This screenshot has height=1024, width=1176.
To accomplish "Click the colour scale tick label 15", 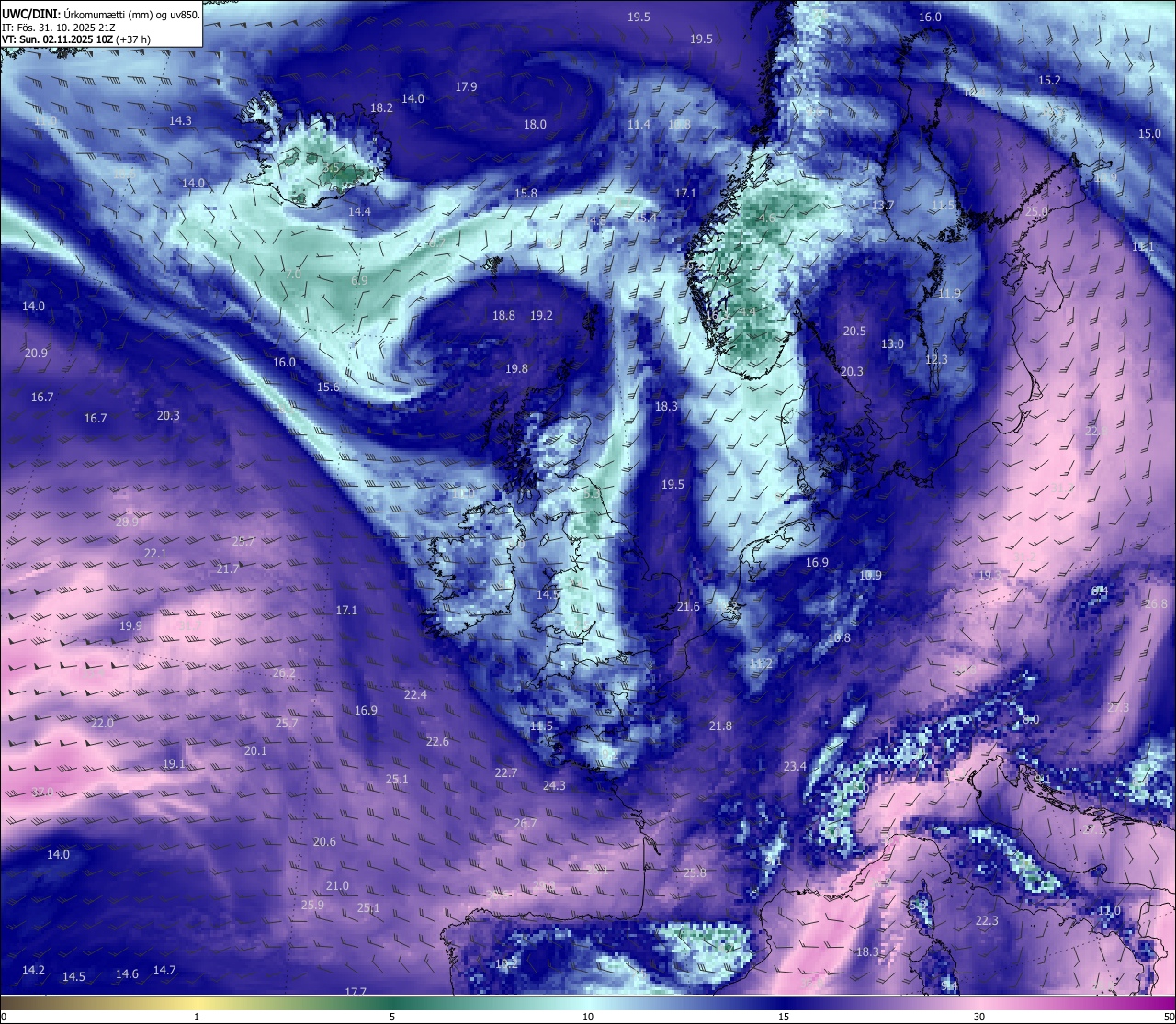I will tap(784, 1017).
